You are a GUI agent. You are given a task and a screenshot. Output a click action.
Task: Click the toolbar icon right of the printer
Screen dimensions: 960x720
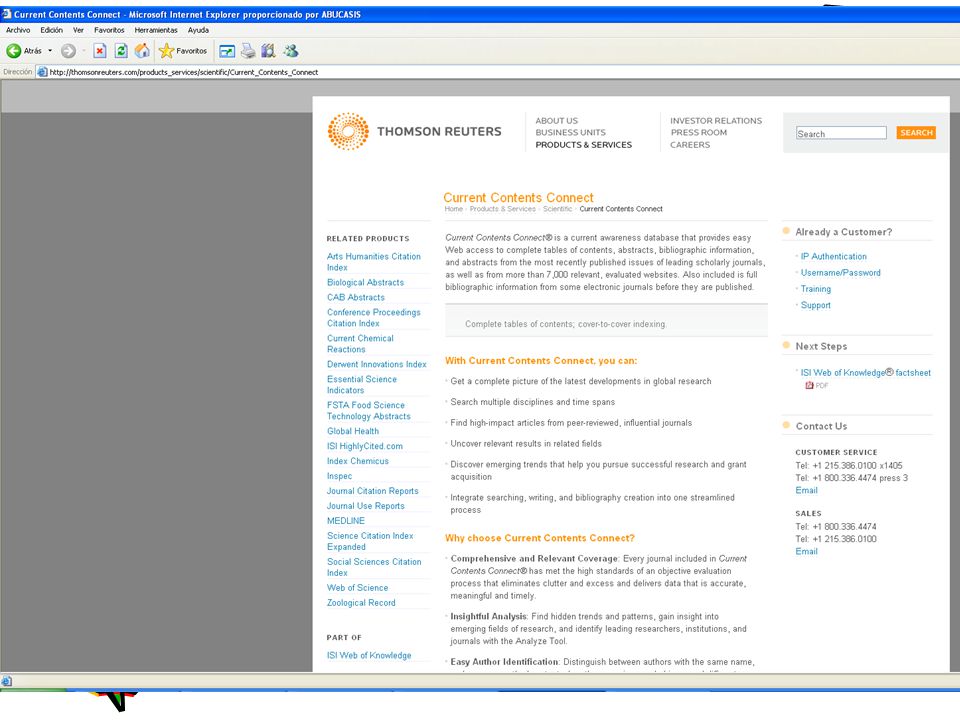pyautogui.click(x=269, y=51)
